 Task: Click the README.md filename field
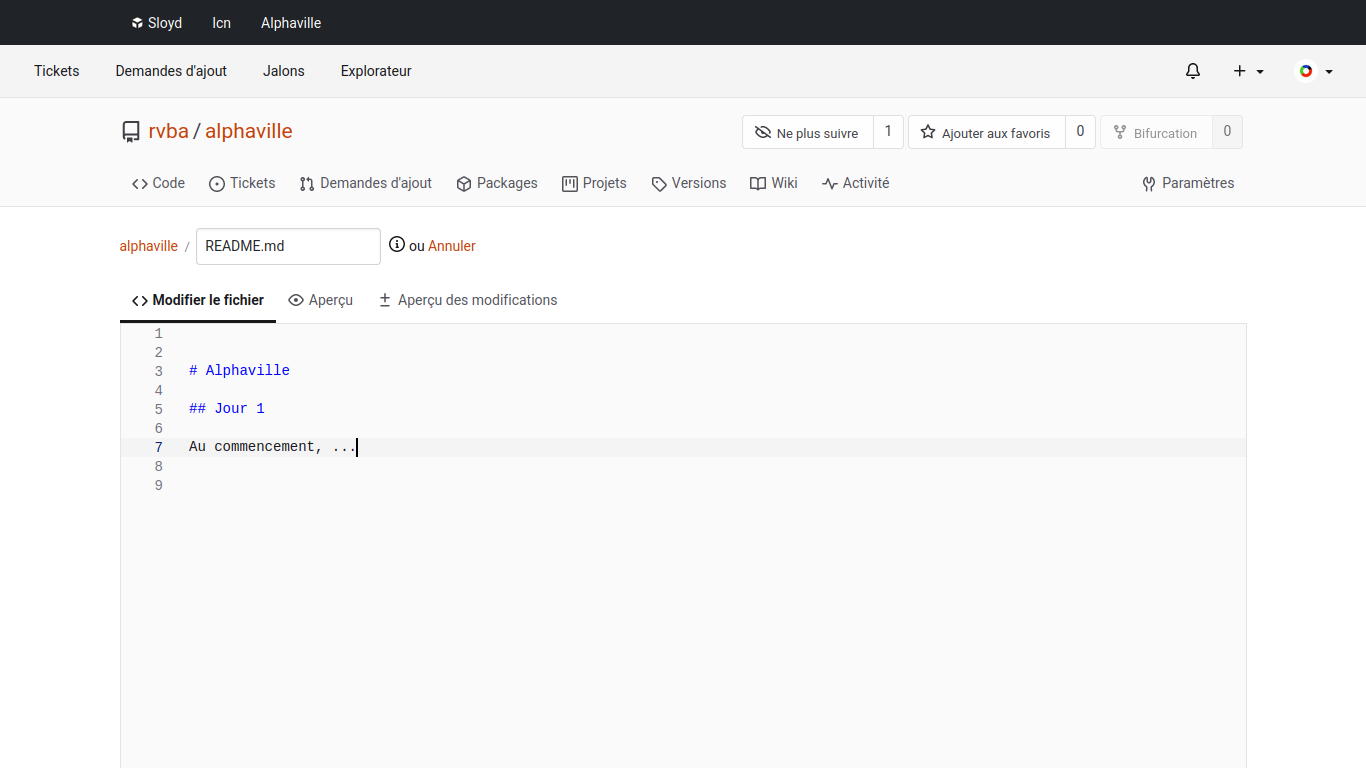(x=288, y=246)
